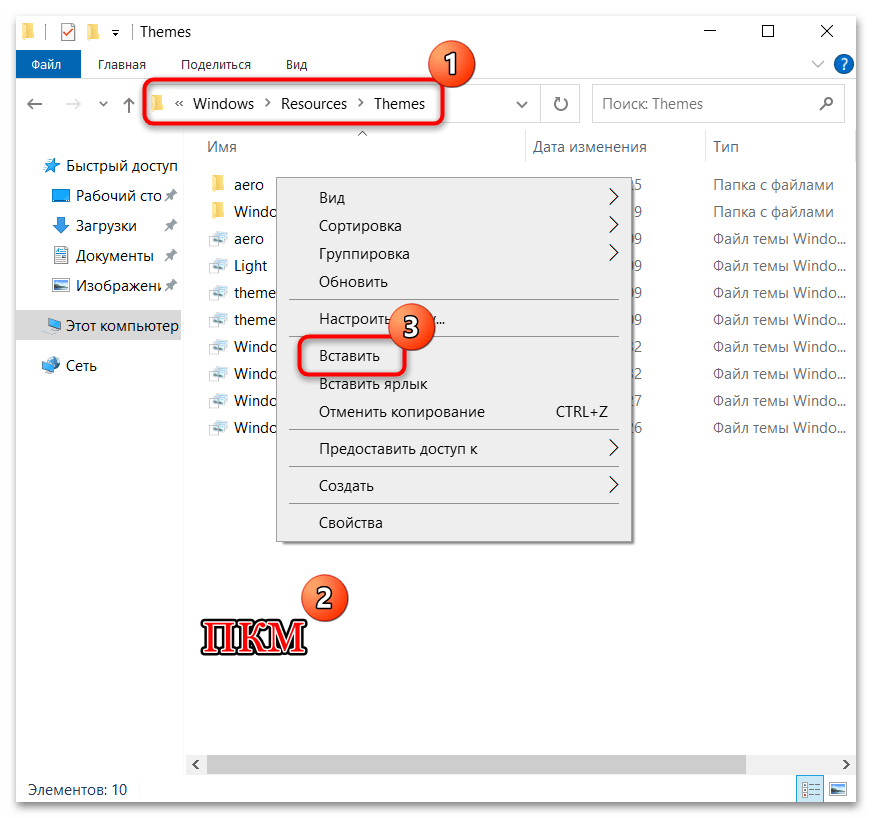Screen dimensions: 872x818
Task: Open the Файл ribbon tab
Action: [48, 65]
